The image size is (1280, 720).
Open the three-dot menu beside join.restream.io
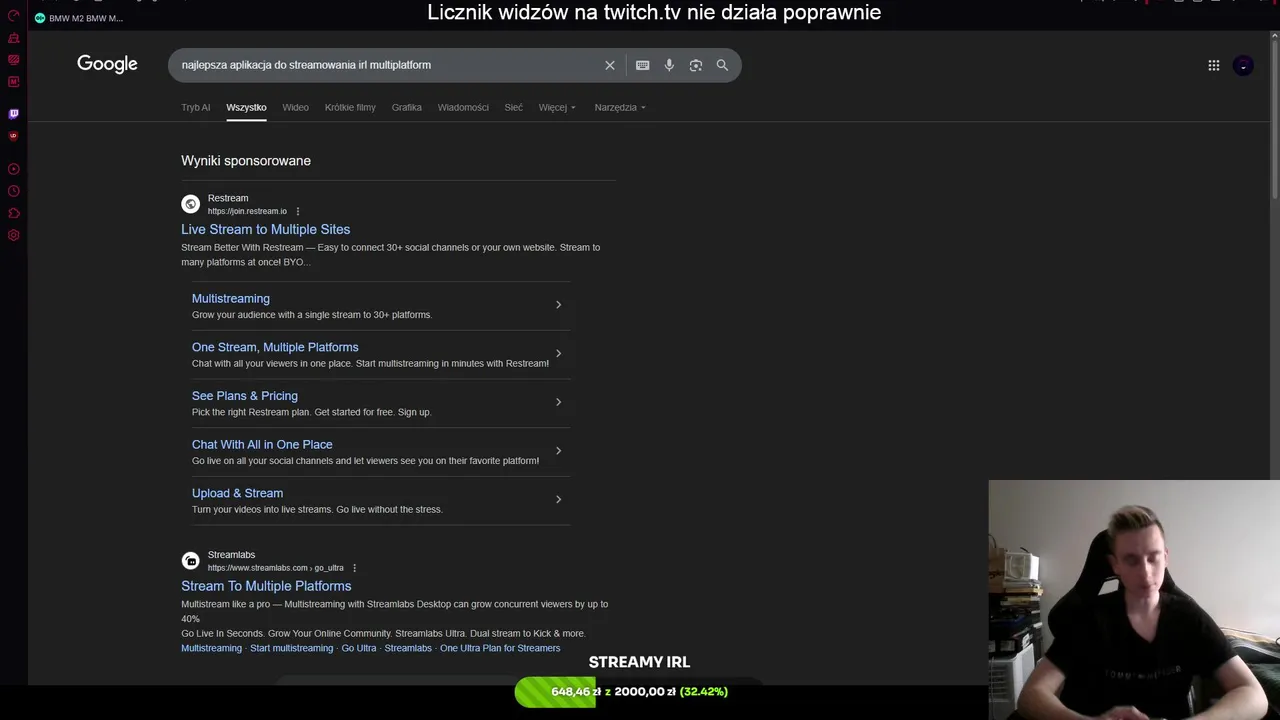pyautogui.click(x=297, y=211)
